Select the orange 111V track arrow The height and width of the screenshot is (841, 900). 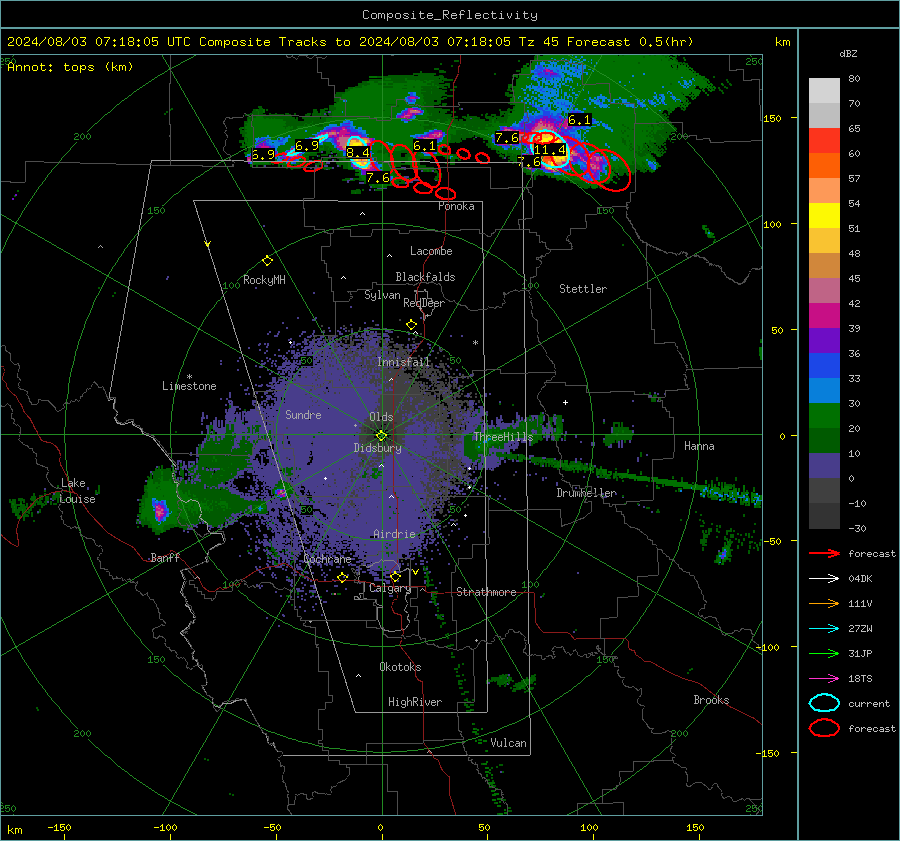coord(824,603)
